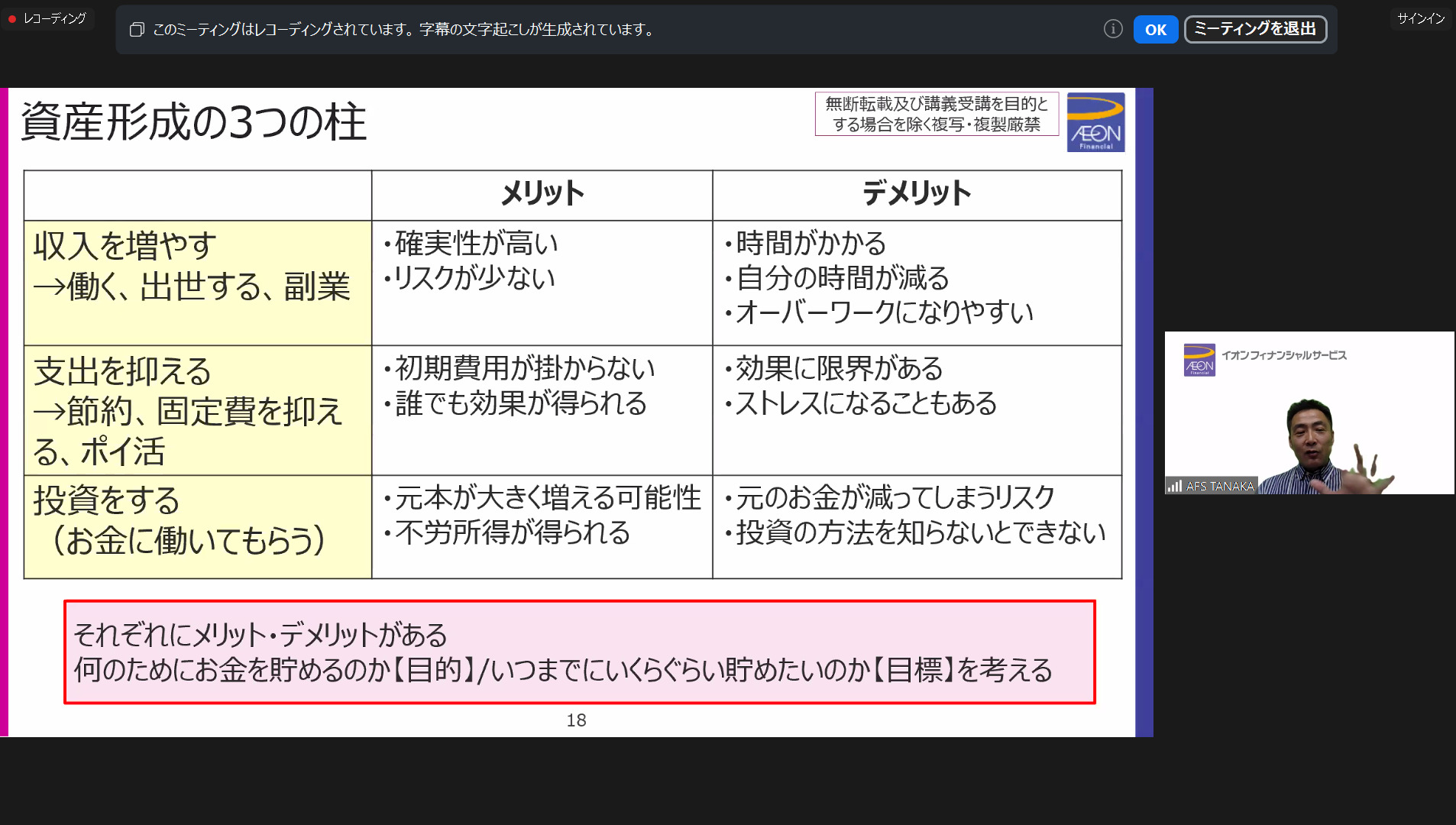This screenshot has width=1456, height=825.
Task: Click the slide page number 18
Action: tap(576, 720)
